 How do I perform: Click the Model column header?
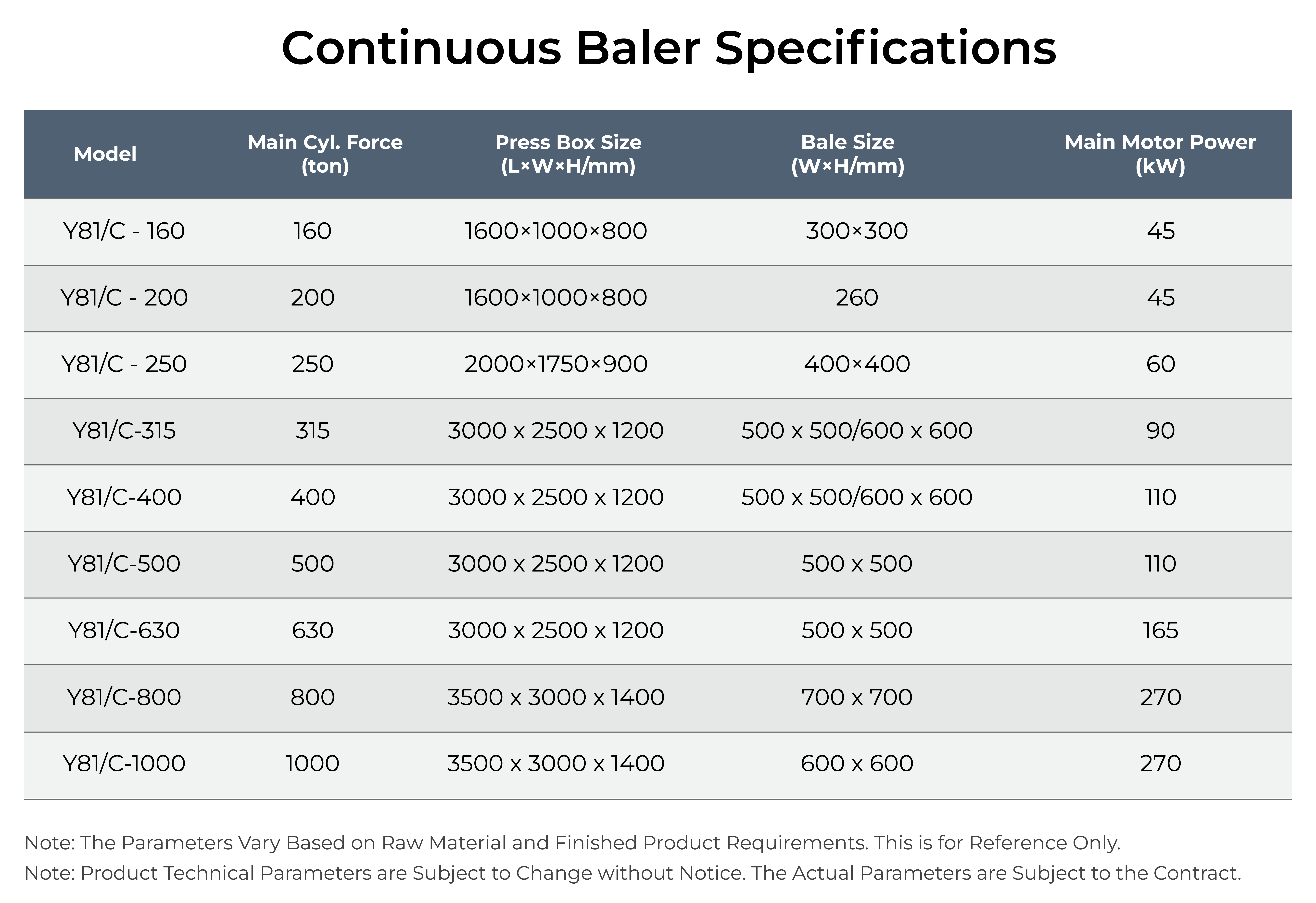pyautogui.click(x=105, y=154)
